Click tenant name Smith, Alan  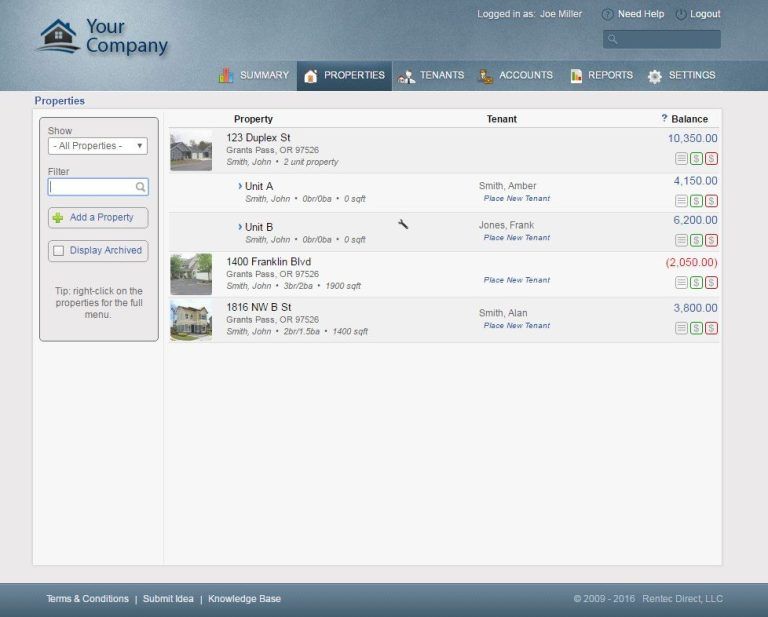coord(503,313)
